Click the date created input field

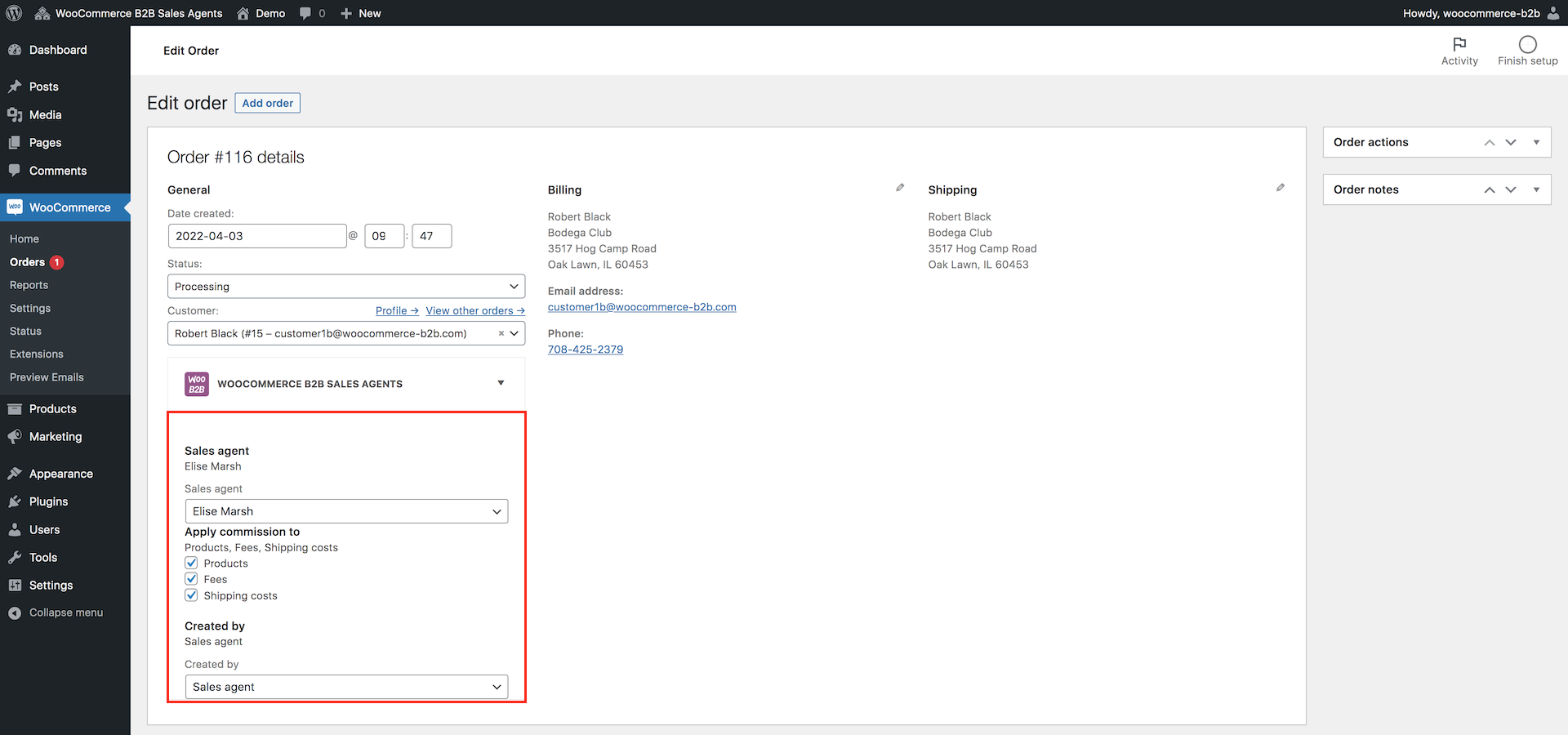[x=256, y=236]
